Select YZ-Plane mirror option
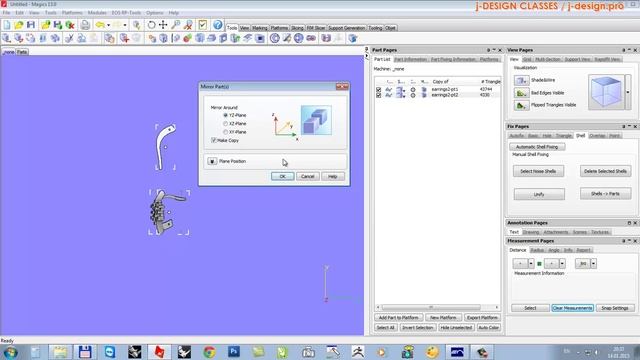Viewport: 640px width, 360px height. [x=225, y=115]
